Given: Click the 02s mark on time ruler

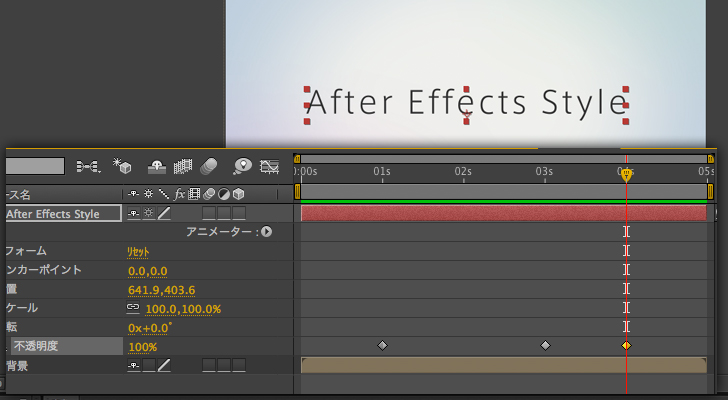Looking at the screenshot, I should 463,172.
